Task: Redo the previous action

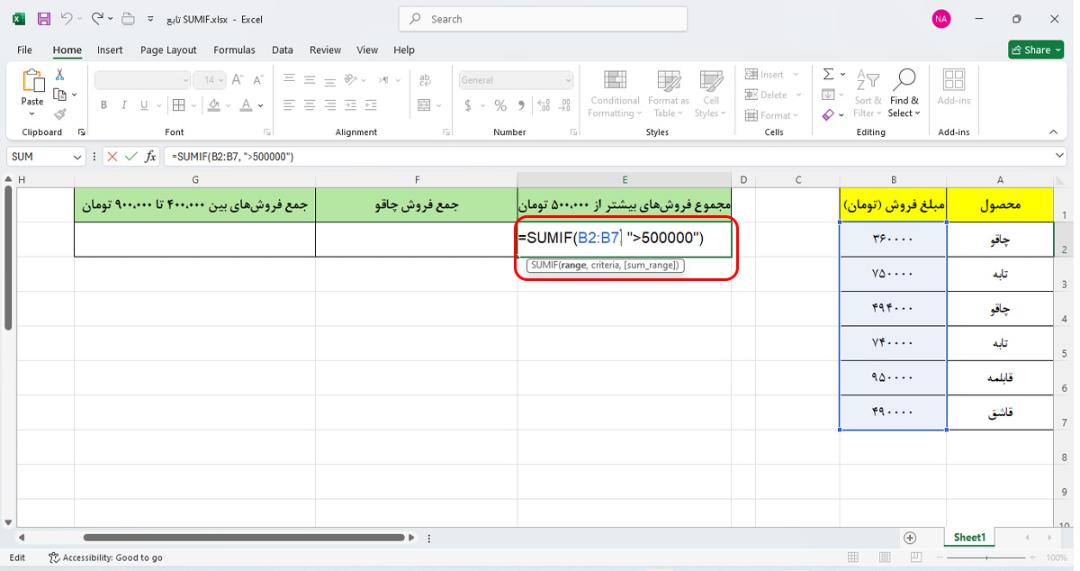Action: (97, 19)
